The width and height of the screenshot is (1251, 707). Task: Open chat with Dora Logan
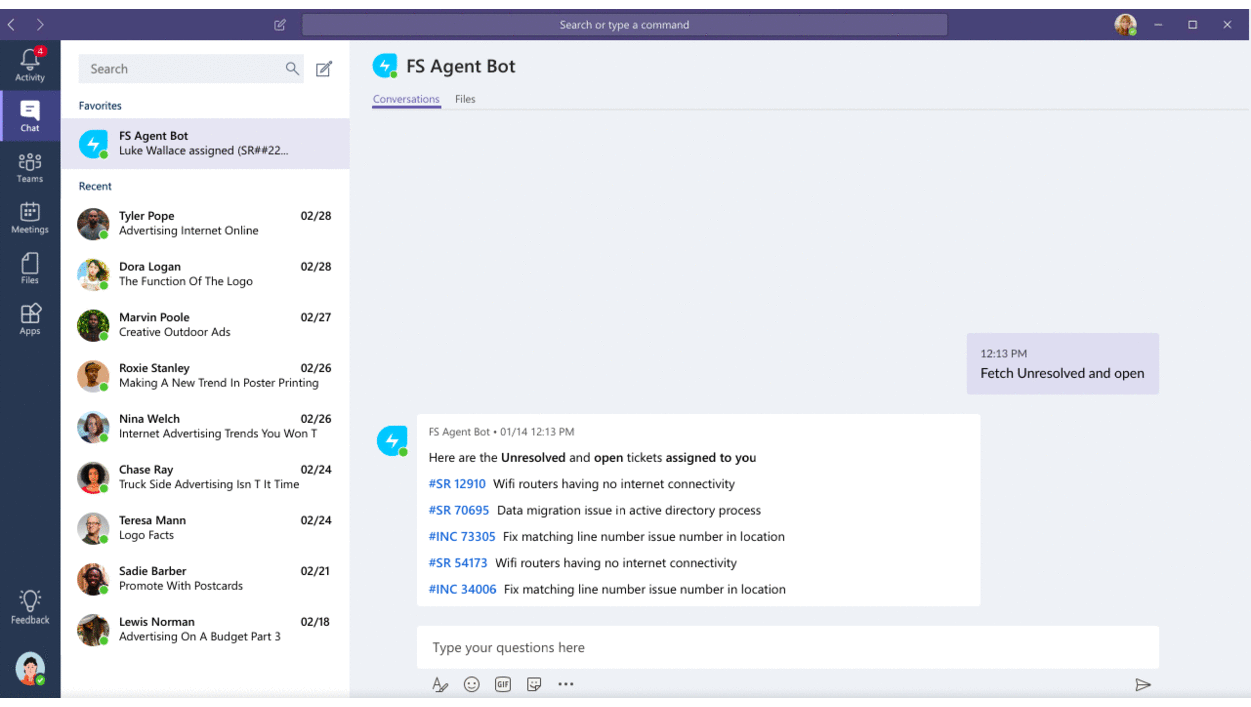click(205, 274)
